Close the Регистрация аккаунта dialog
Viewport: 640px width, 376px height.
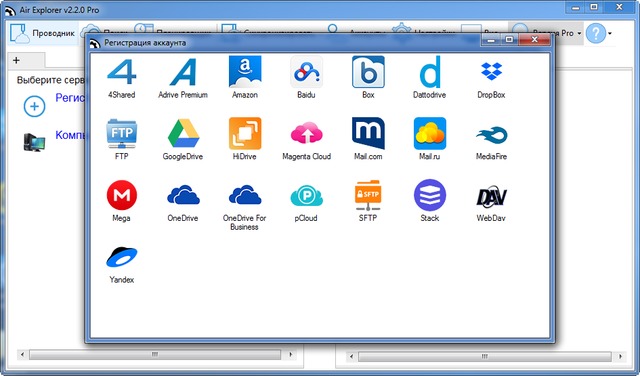[x=535, y=40]
